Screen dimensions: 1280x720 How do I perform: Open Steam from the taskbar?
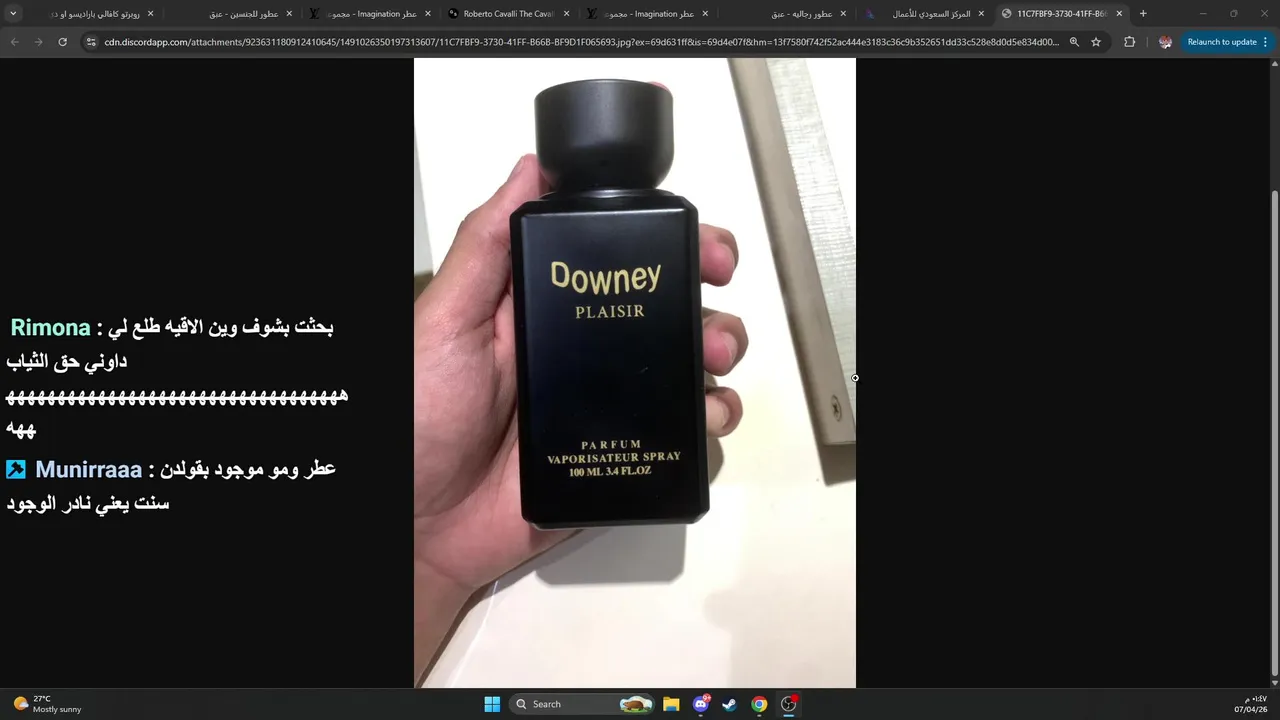[x=730, y=704]
